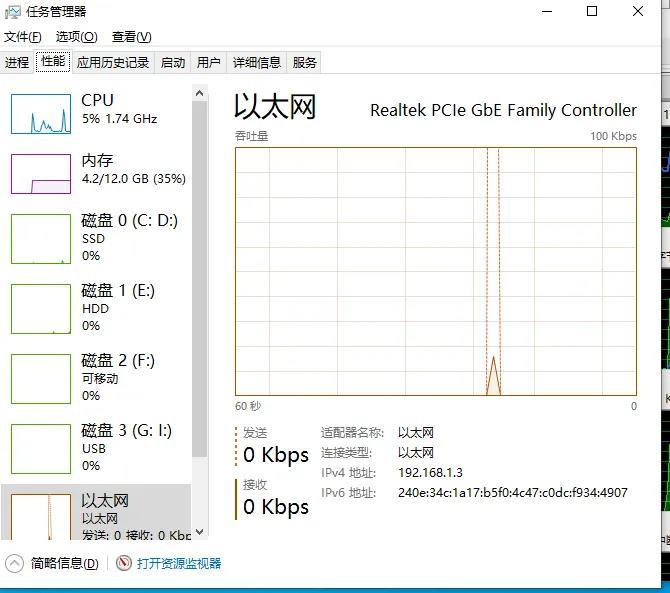Click the 接收 0 Kbps value
The image size is (670, 593).
tap(276, 507)
